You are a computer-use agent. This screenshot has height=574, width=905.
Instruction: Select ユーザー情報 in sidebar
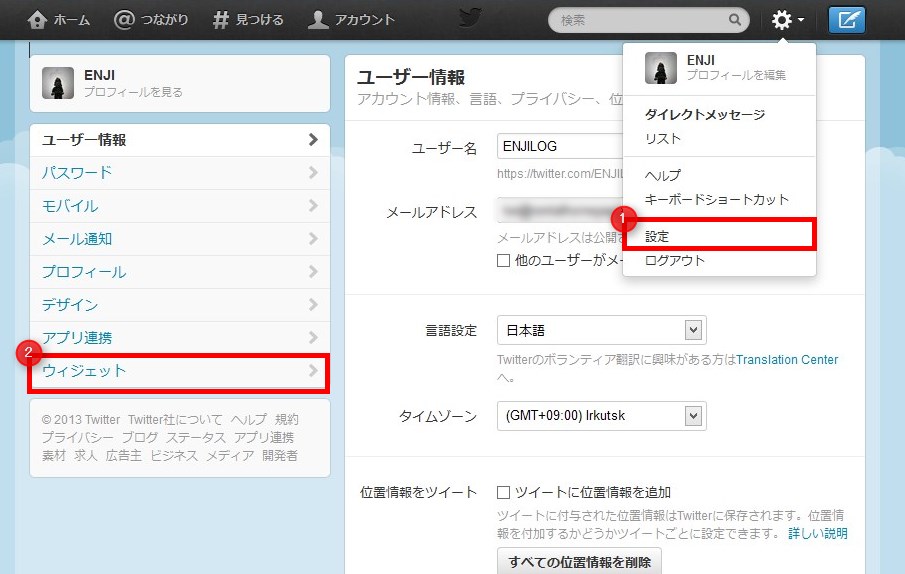tap(179, 140)
